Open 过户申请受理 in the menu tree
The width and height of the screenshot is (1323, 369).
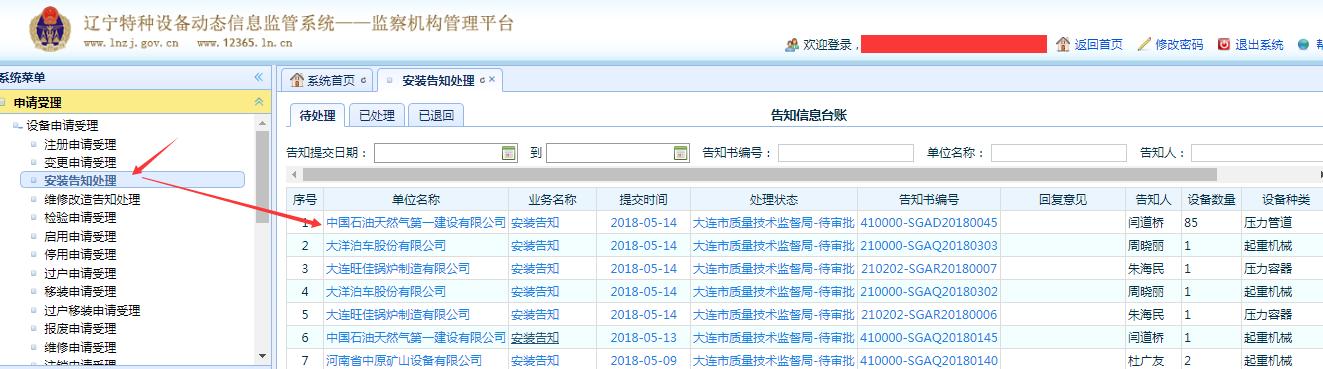(80, 274)
